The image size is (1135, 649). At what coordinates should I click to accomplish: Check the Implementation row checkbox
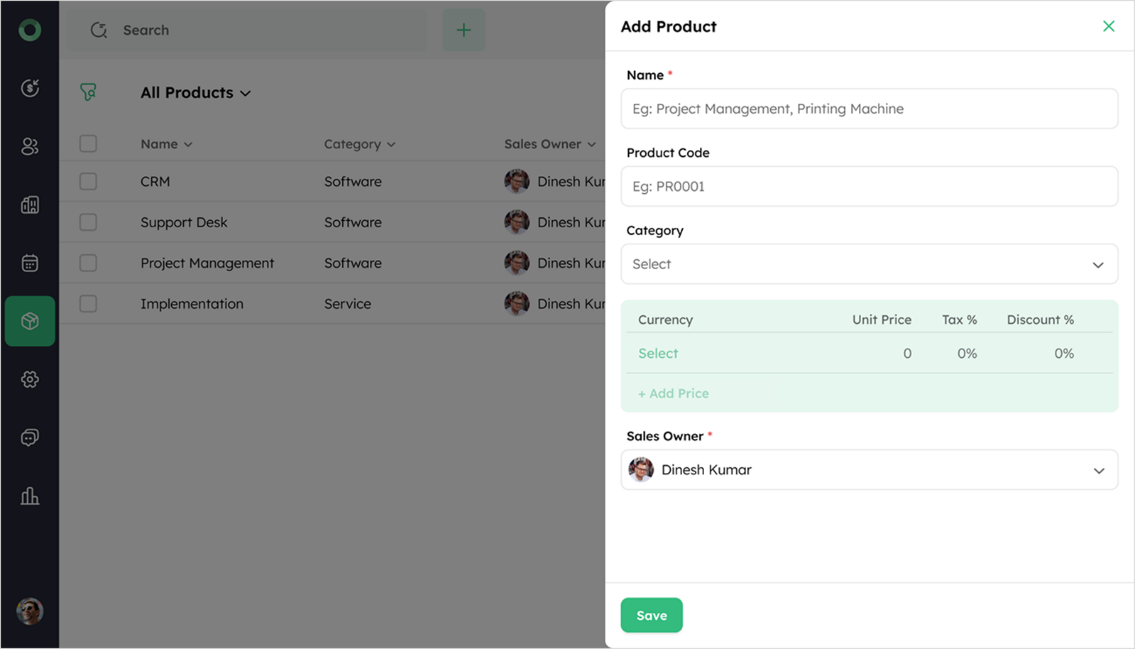click(88, 303)
